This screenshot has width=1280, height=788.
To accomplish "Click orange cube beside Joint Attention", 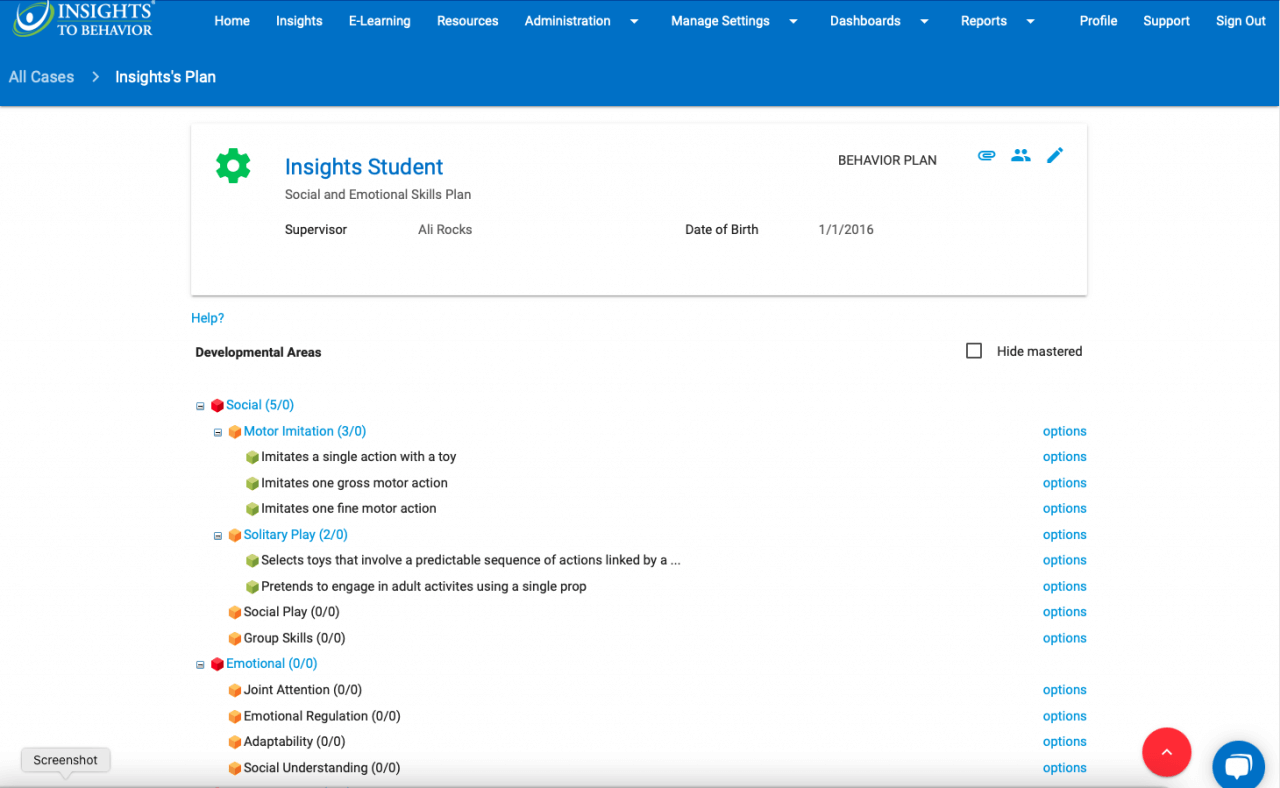I will click(x=235, y=690).
